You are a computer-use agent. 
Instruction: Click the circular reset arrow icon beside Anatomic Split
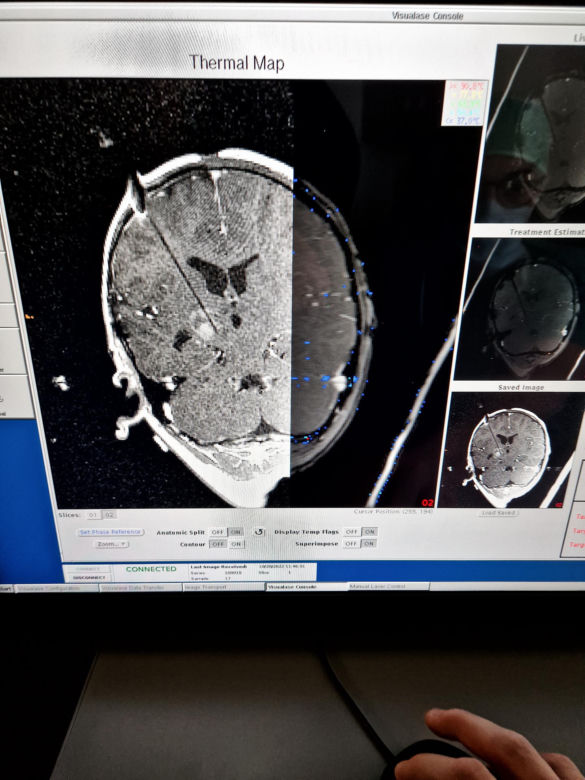tap(259, 532)
